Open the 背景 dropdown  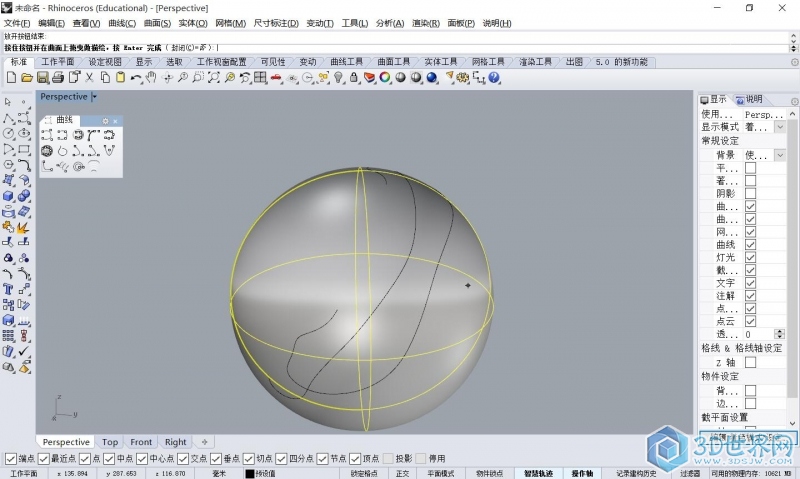click(780, 155)
